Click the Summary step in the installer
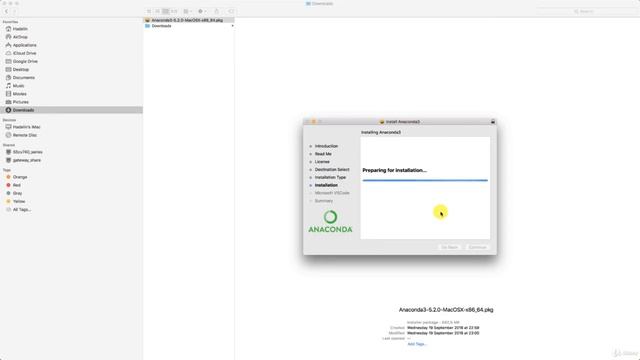 [x=324, y=201]
